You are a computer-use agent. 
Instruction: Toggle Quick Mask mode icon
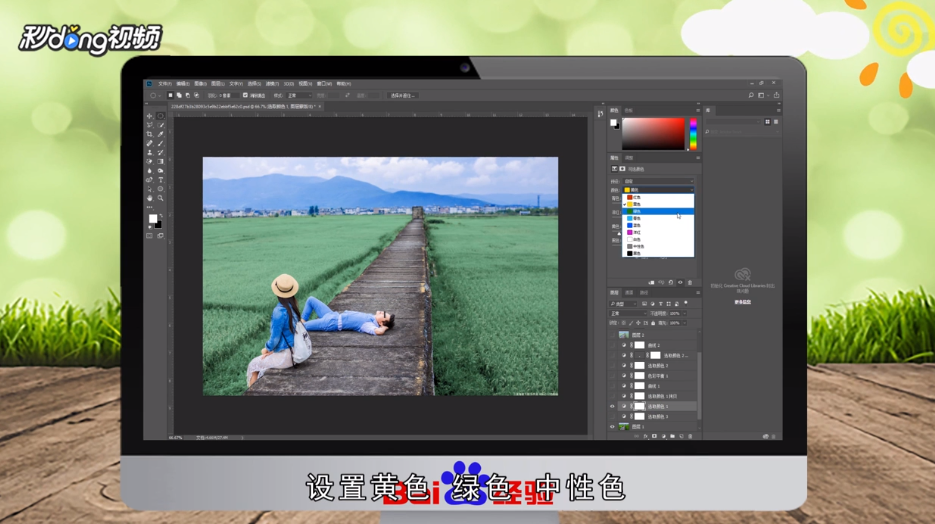click(149, 235)
